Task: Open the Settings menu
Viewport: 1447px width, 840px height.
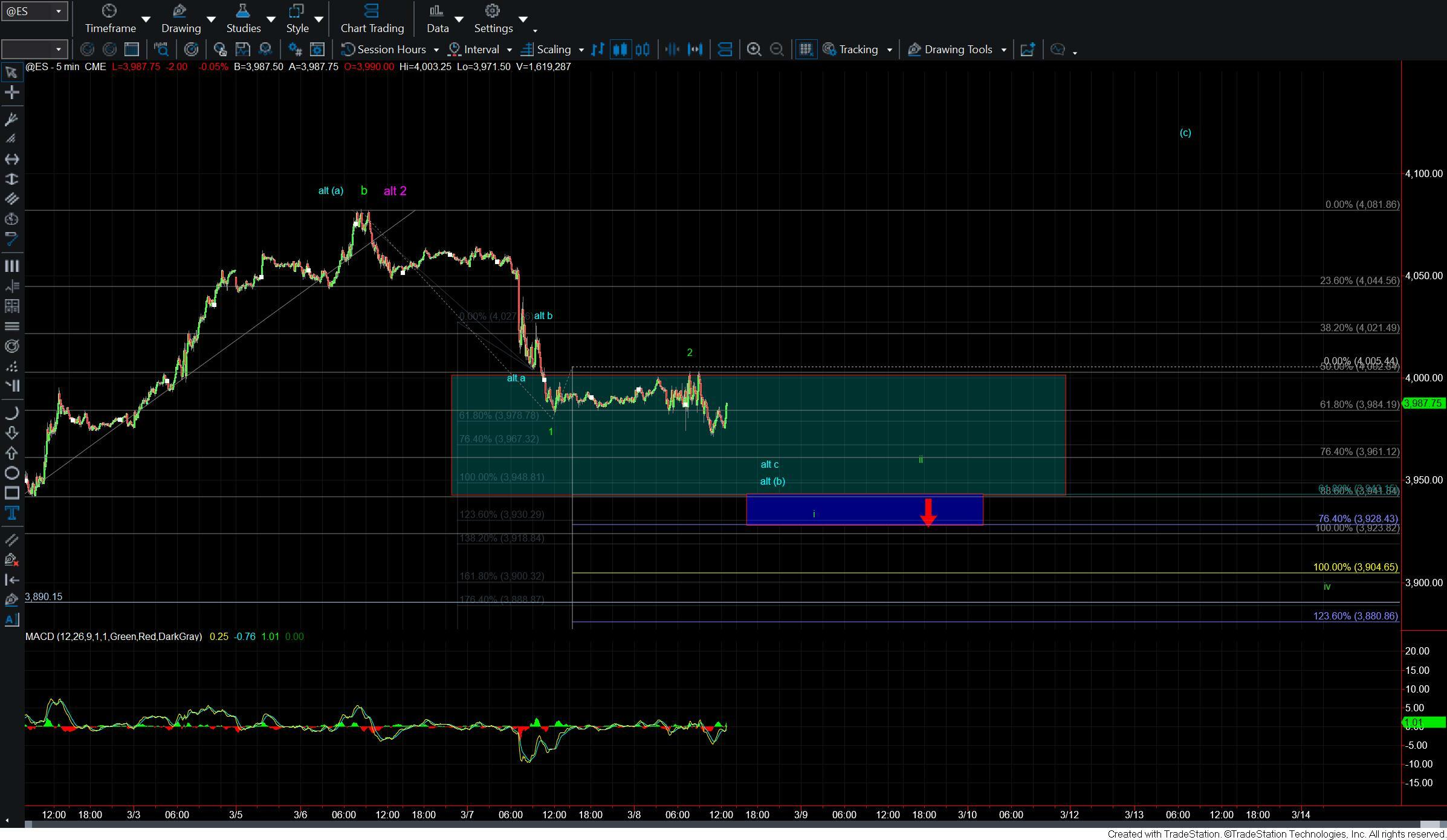Action: pyautogui.click(x=493, y=18)
